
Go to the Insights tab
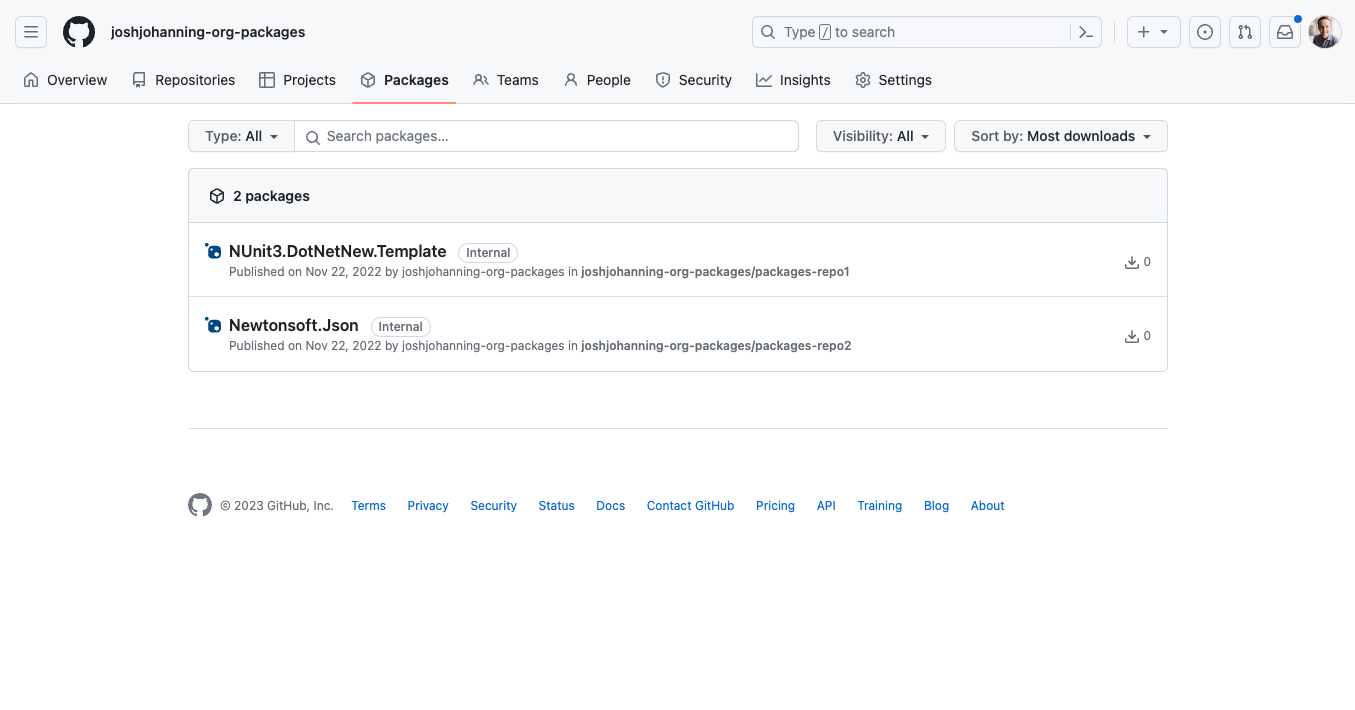(x=793, y=80)
